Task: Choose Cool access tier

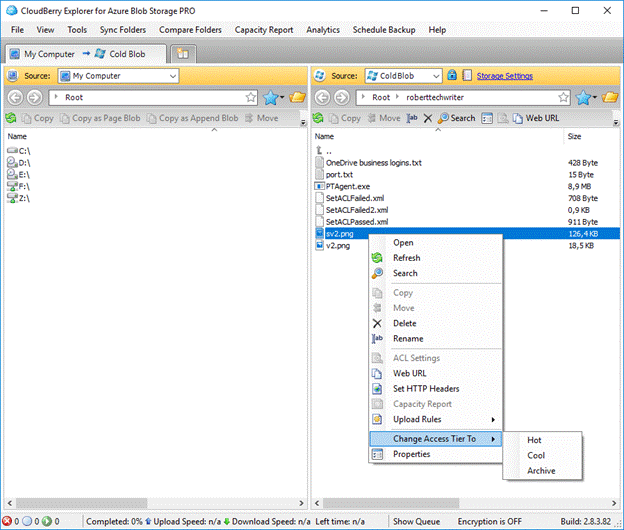Action: click(x=536, y=455)
